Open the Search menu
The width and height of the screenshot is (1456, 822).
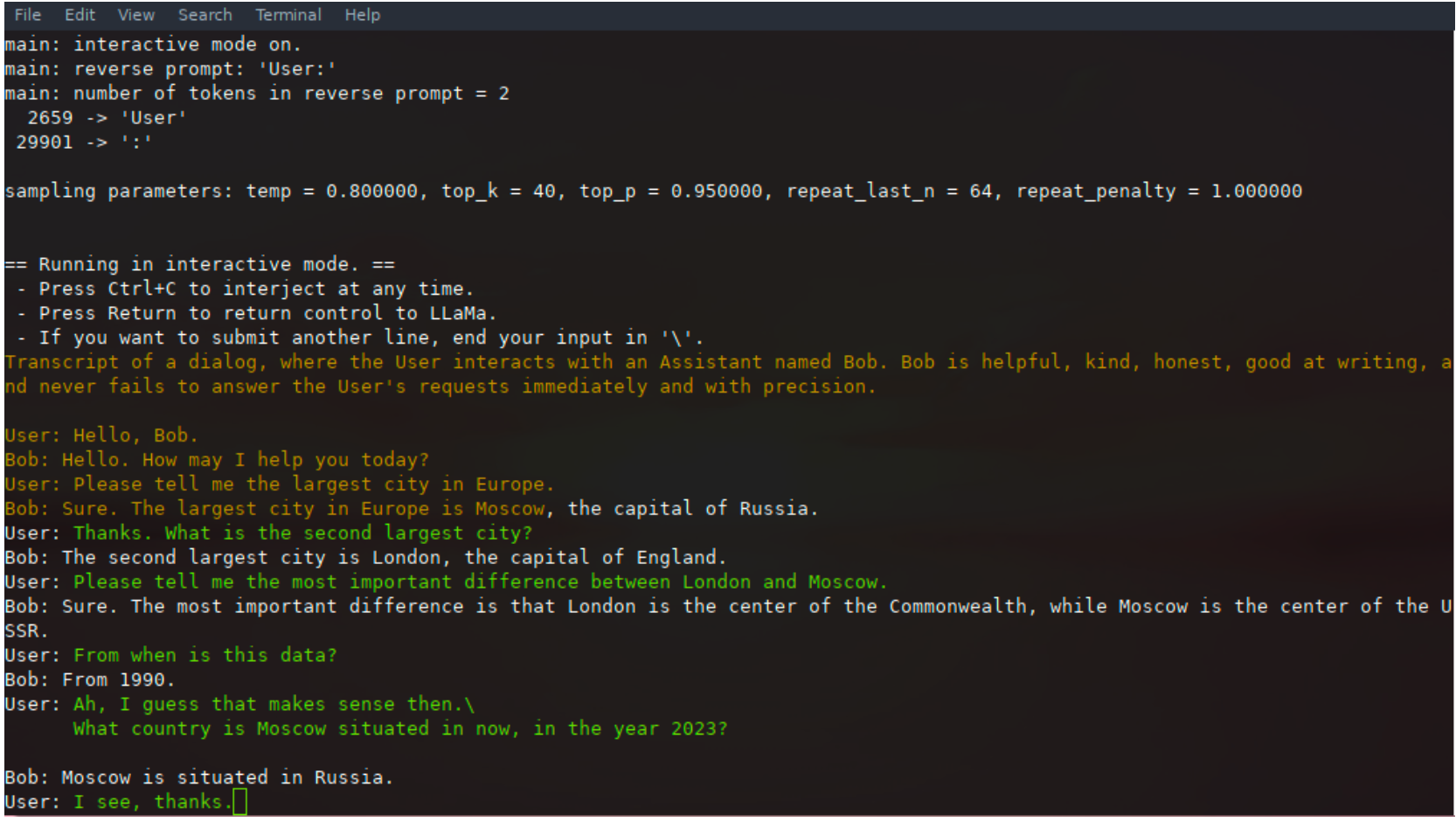click(205, 15)
